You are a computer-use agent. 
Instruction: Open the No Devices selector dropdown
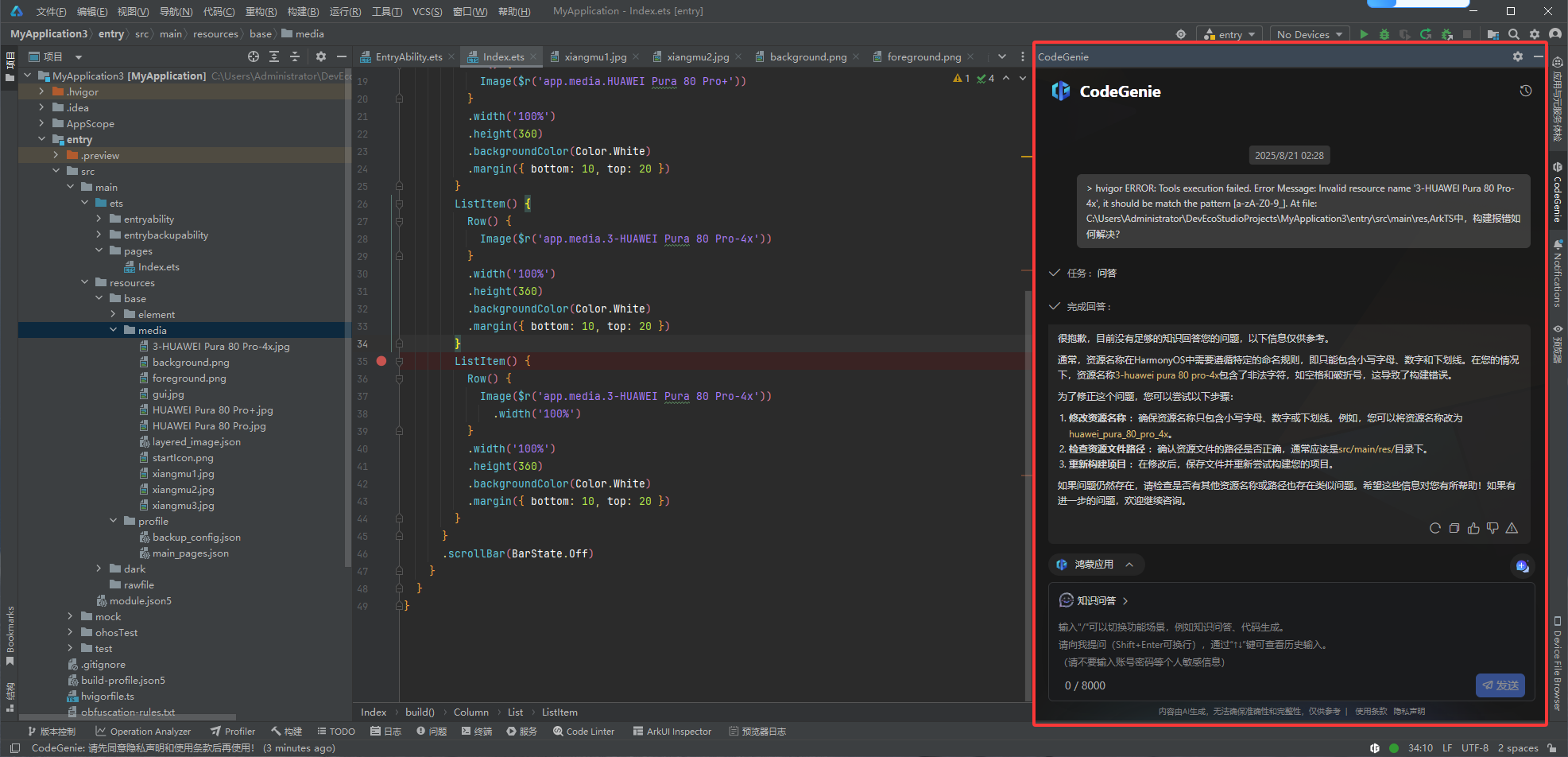coord(1309,34)
